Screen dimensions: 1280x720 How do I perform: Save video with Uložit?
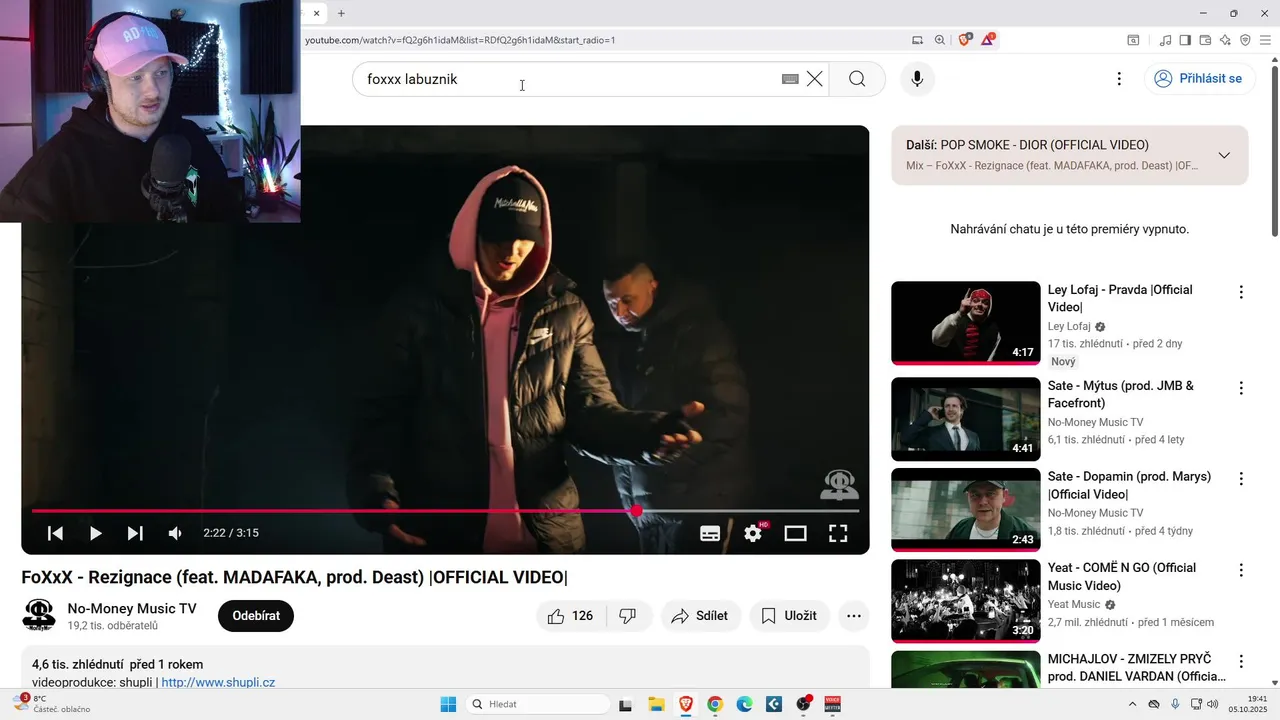pyautogui.click(x=790, y=616)
